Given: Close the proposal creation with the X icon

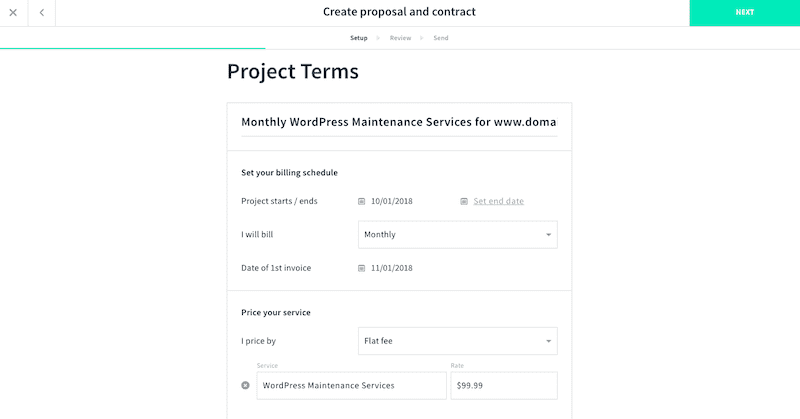Looking at the screenshot, I should (x=13, y=13).
